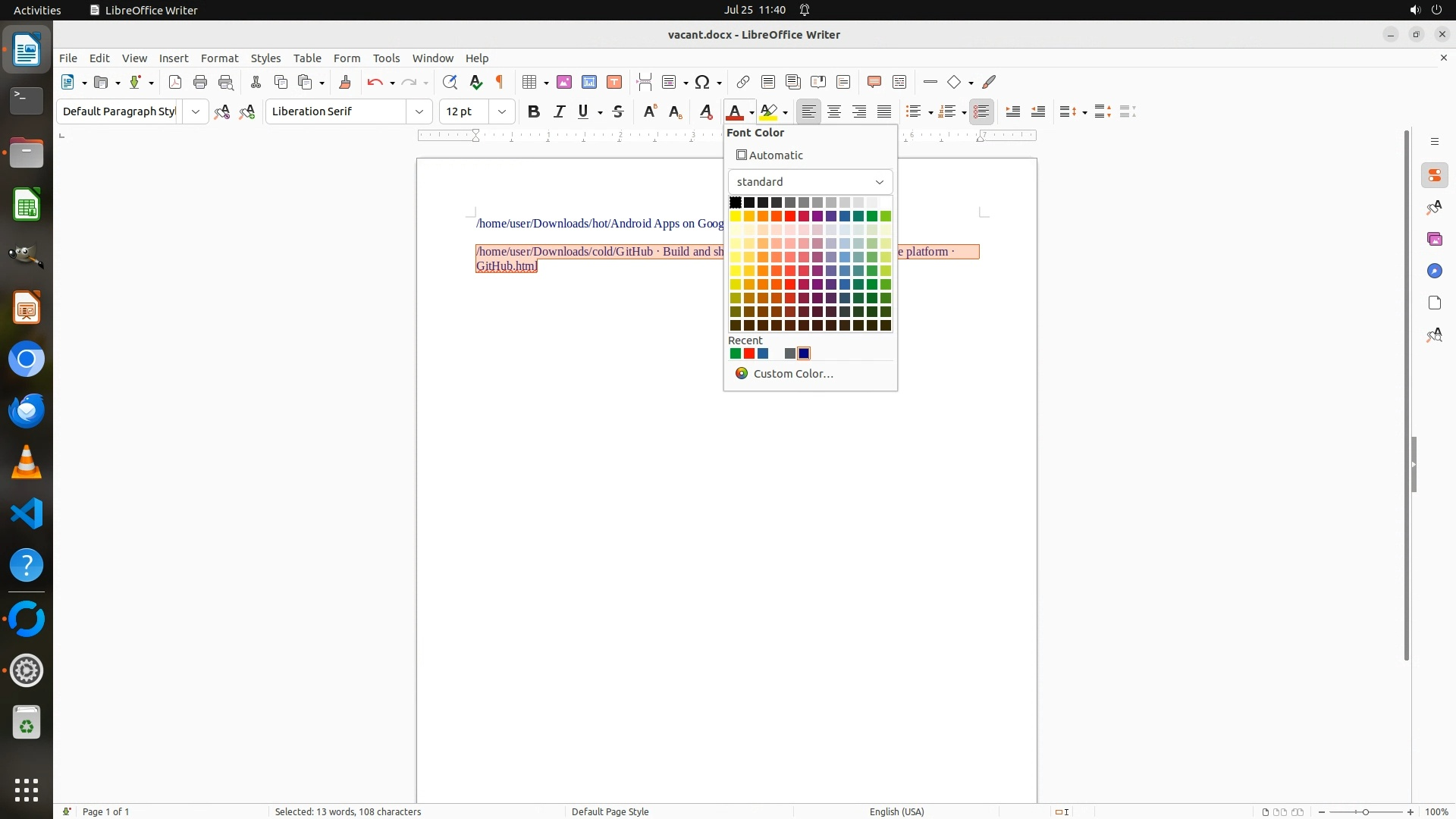Open the font name dropdown list
The height and width of the screenshot is (819, 1456).
click(419, 111)
